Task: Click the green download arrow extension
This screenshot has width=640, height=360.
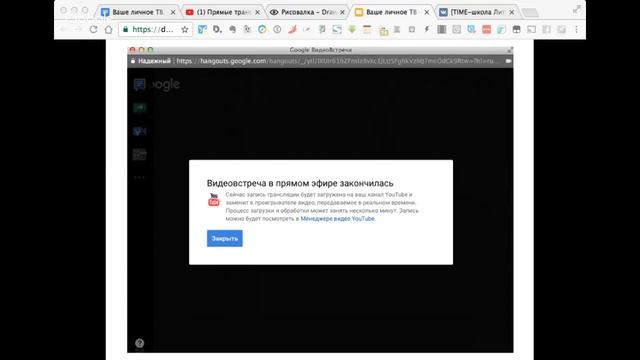Action: [x=352, y=29]
